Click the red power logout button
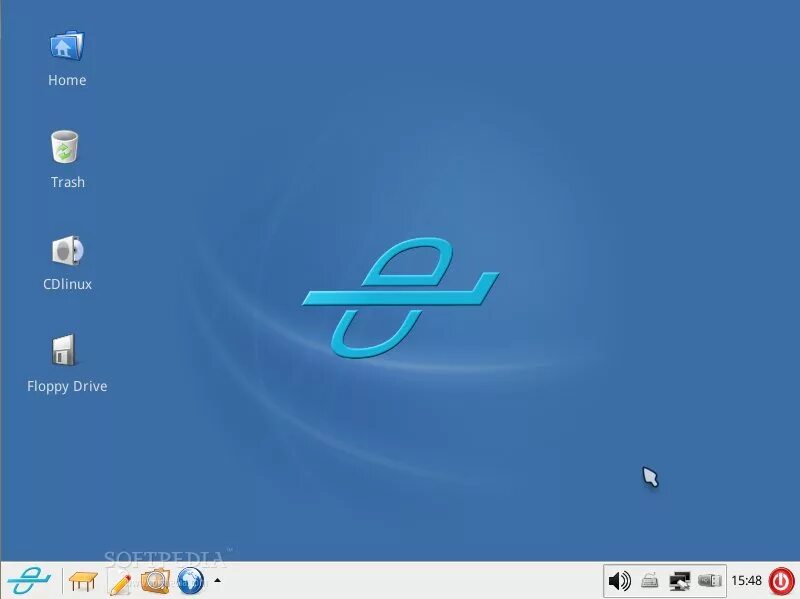 782,581
